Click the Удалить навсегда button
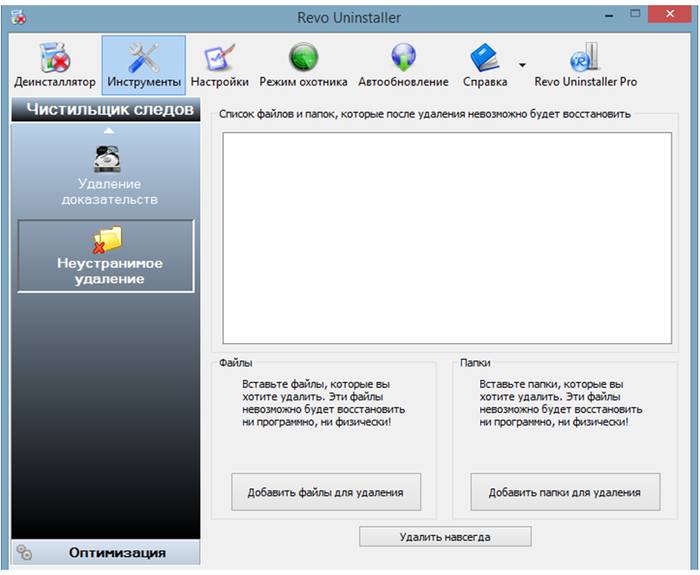This screenshot has width=700, height=575. coord(445,537)
